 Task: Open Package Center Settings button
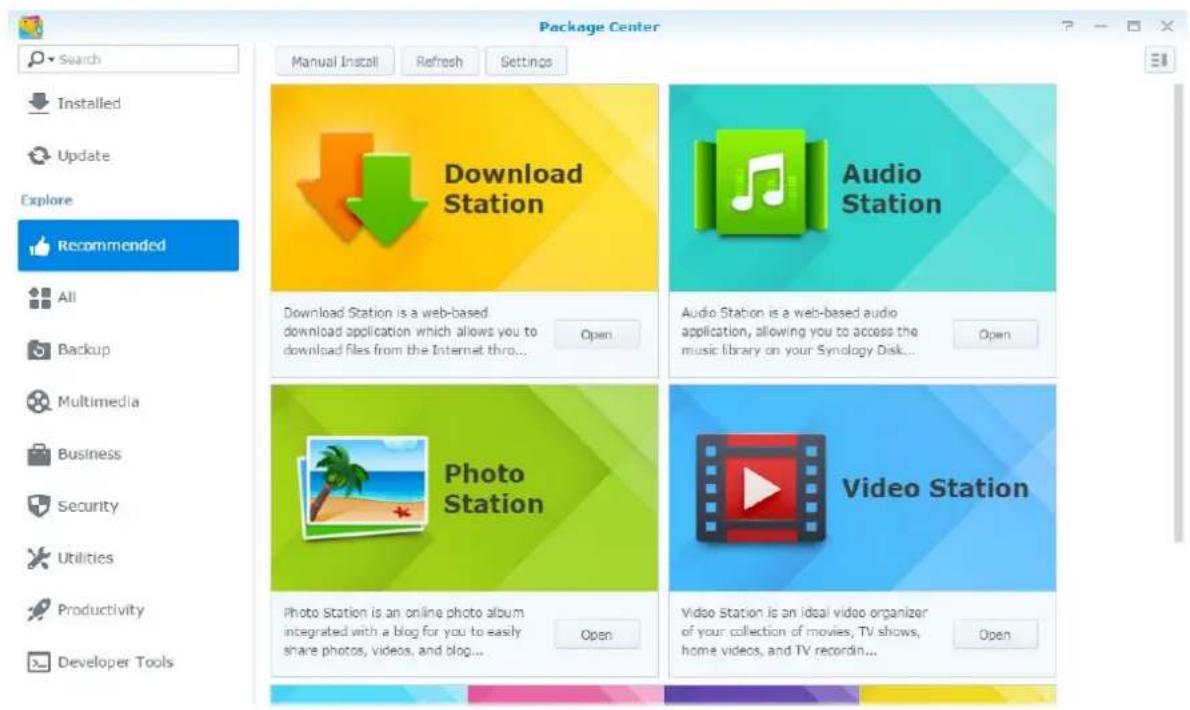526,61
